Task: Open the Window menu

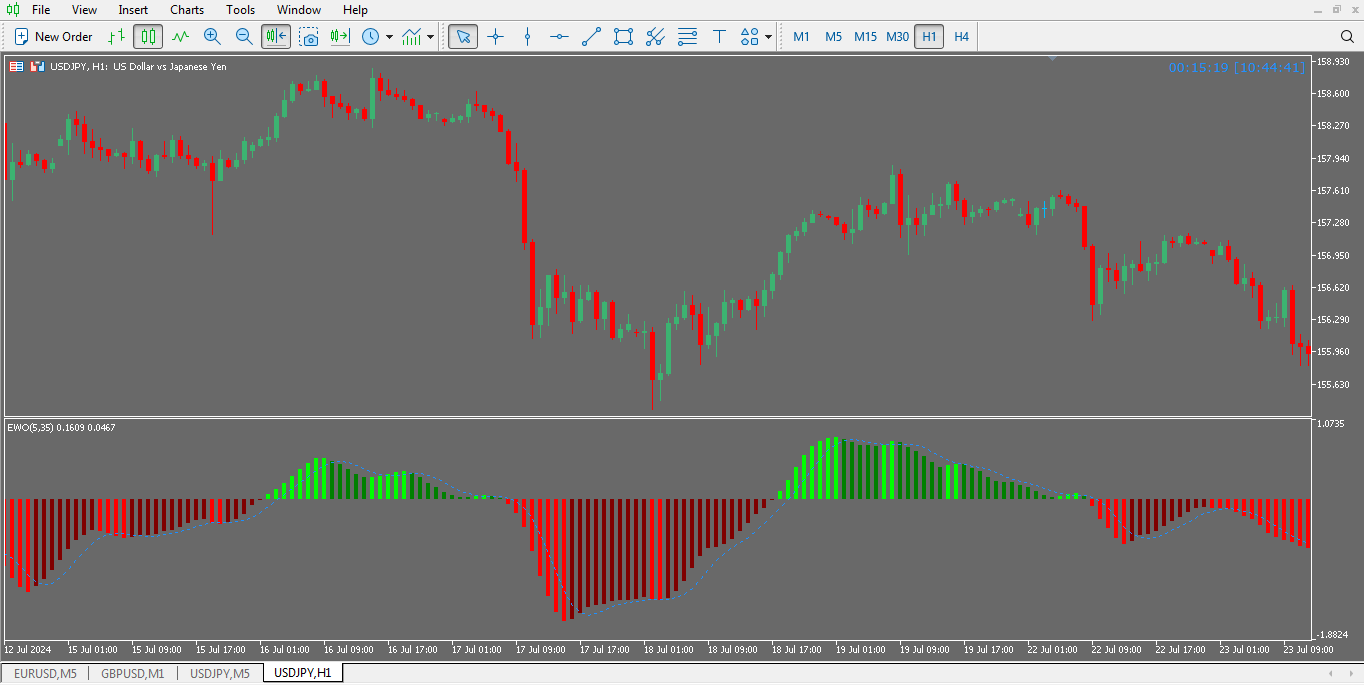Action: tap(299, 10)
